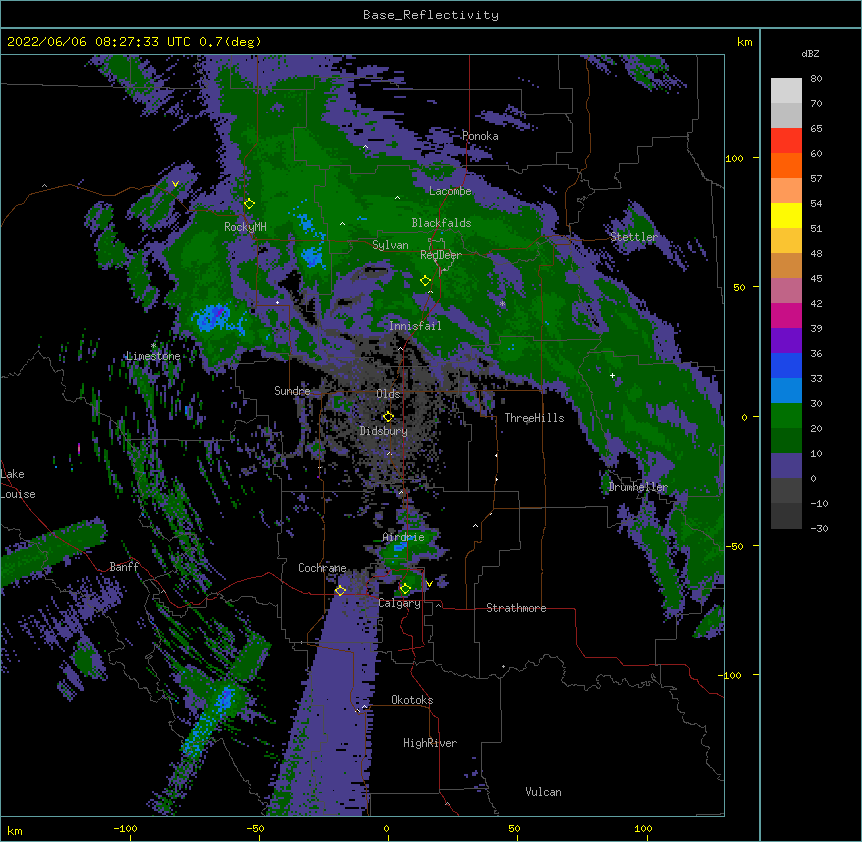Click the Lake Louise label
Image resolution: width=862 pixels, height=842 pixels.
[18, 484]
